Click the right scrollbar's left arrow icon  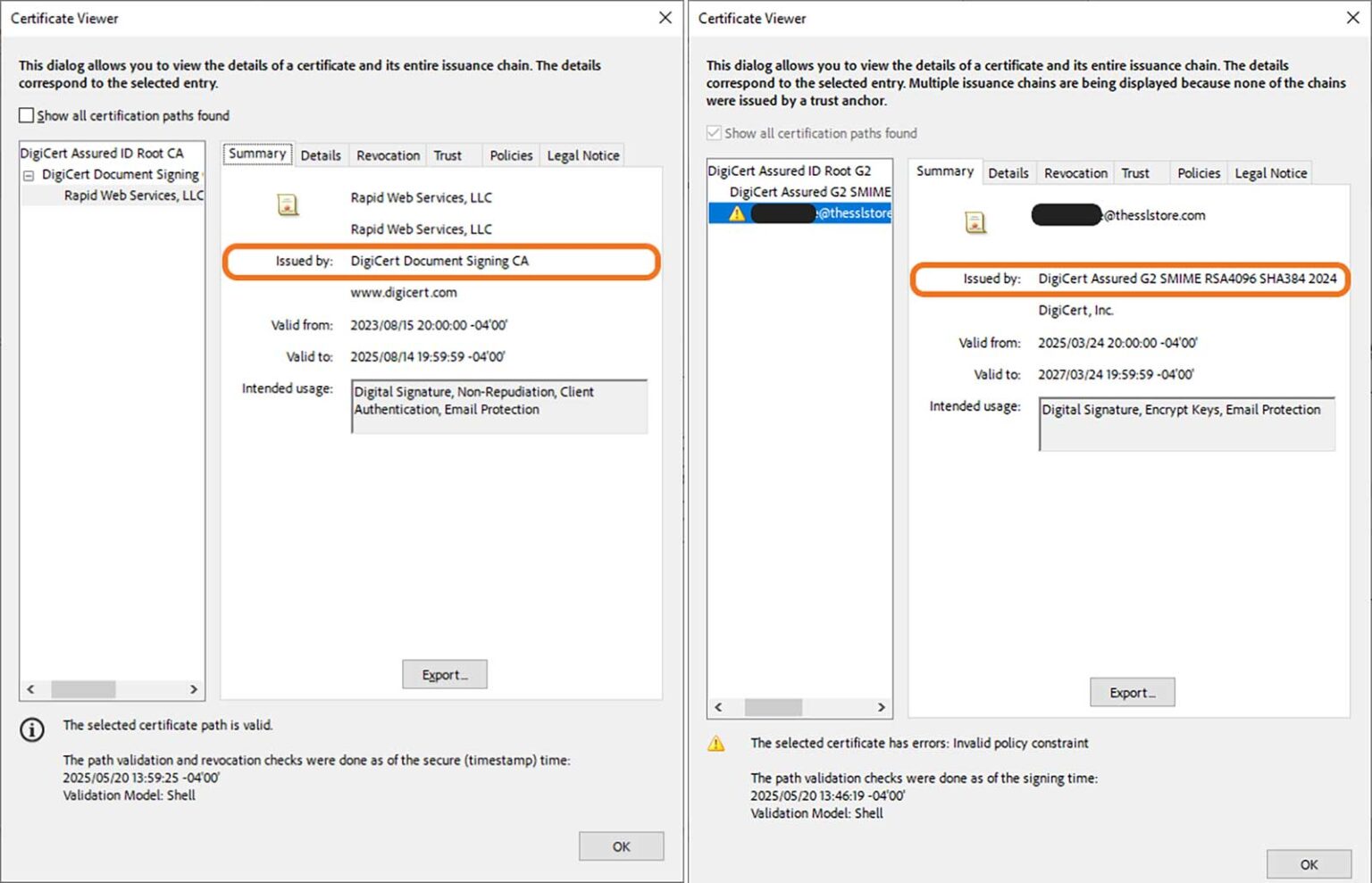pos(719,707)
